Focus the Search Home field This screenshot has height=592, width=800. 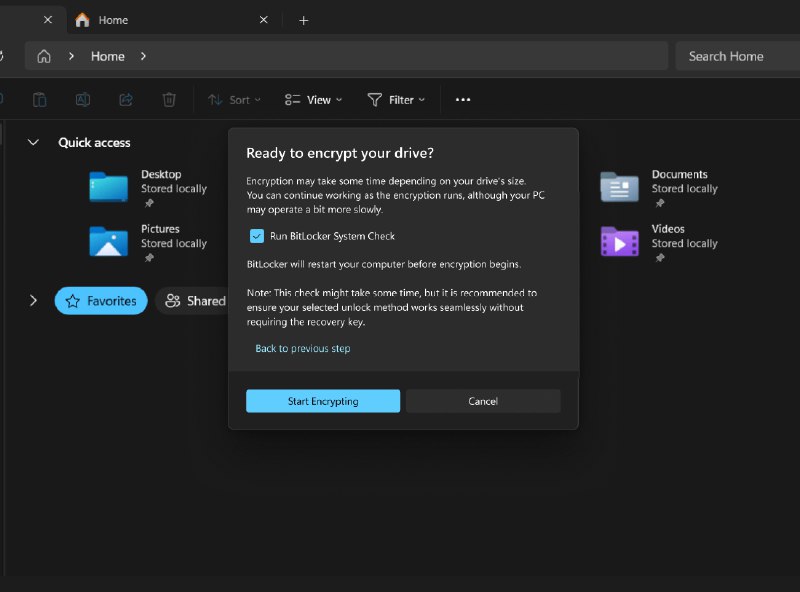(738, 56)
